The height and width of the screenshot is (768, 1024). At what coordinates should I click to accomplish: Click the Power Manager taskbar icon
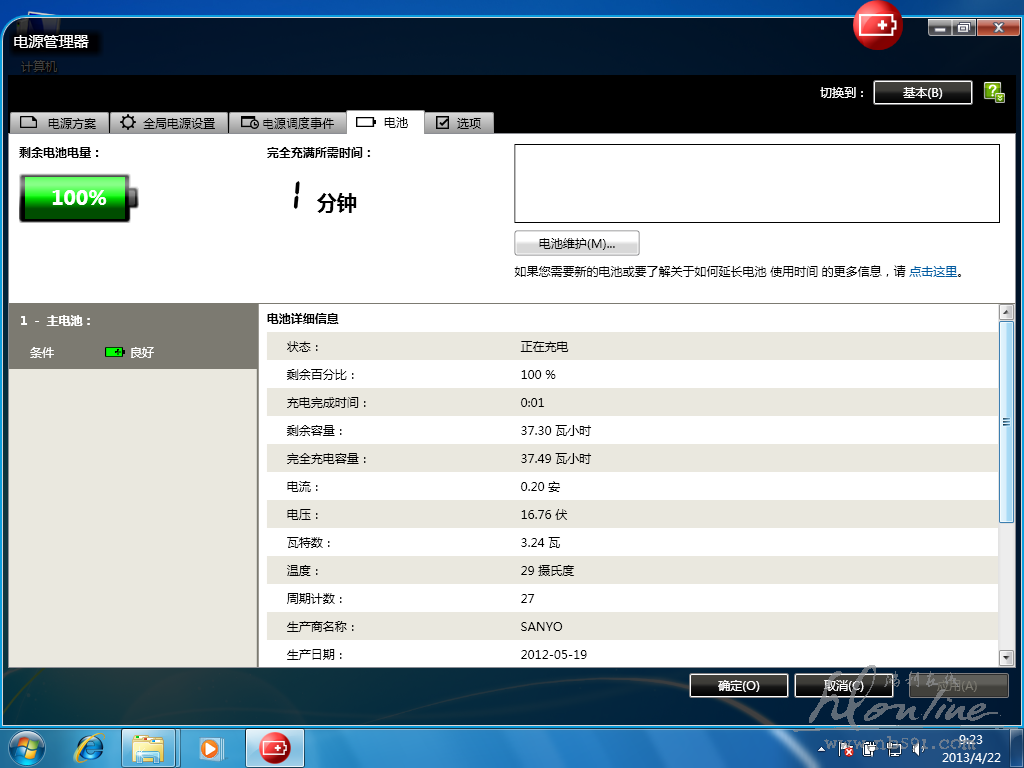pyautogui.click(x=274, y=748)
